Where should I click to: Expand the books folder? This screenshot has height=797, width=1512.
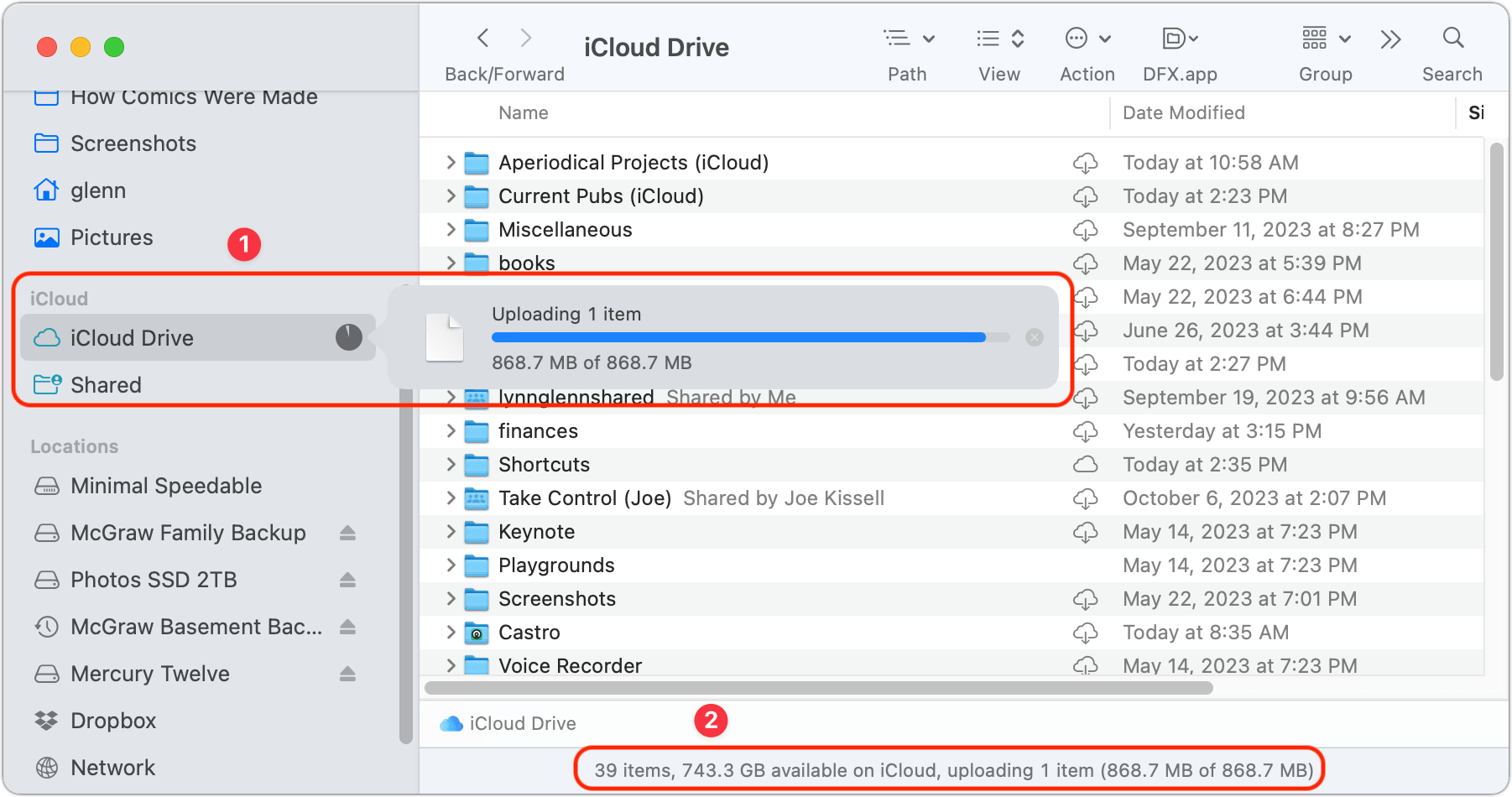pos(451,263)
